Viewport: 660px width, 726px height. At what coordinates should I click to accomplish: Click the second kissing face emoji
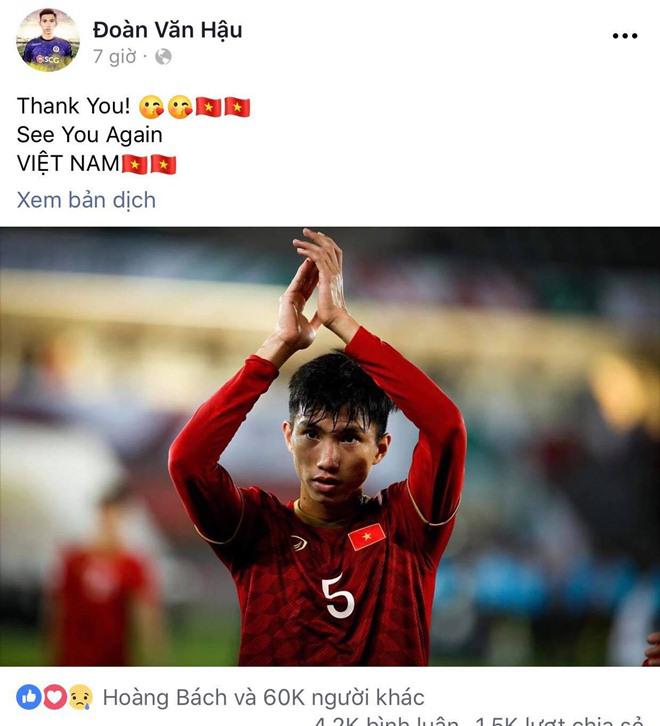point(180,107)
